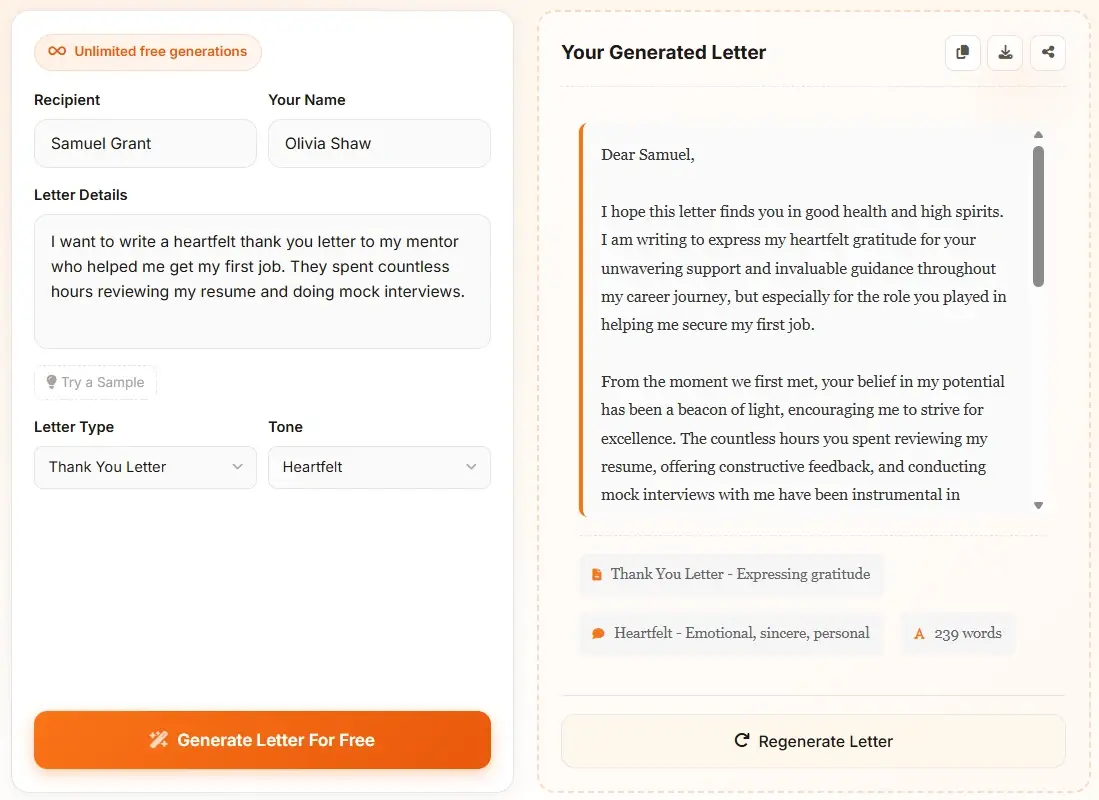This screenshot has width=1099, height=800.
Task: Focus the Your Name input field
Action: click(x=379, y=144)
